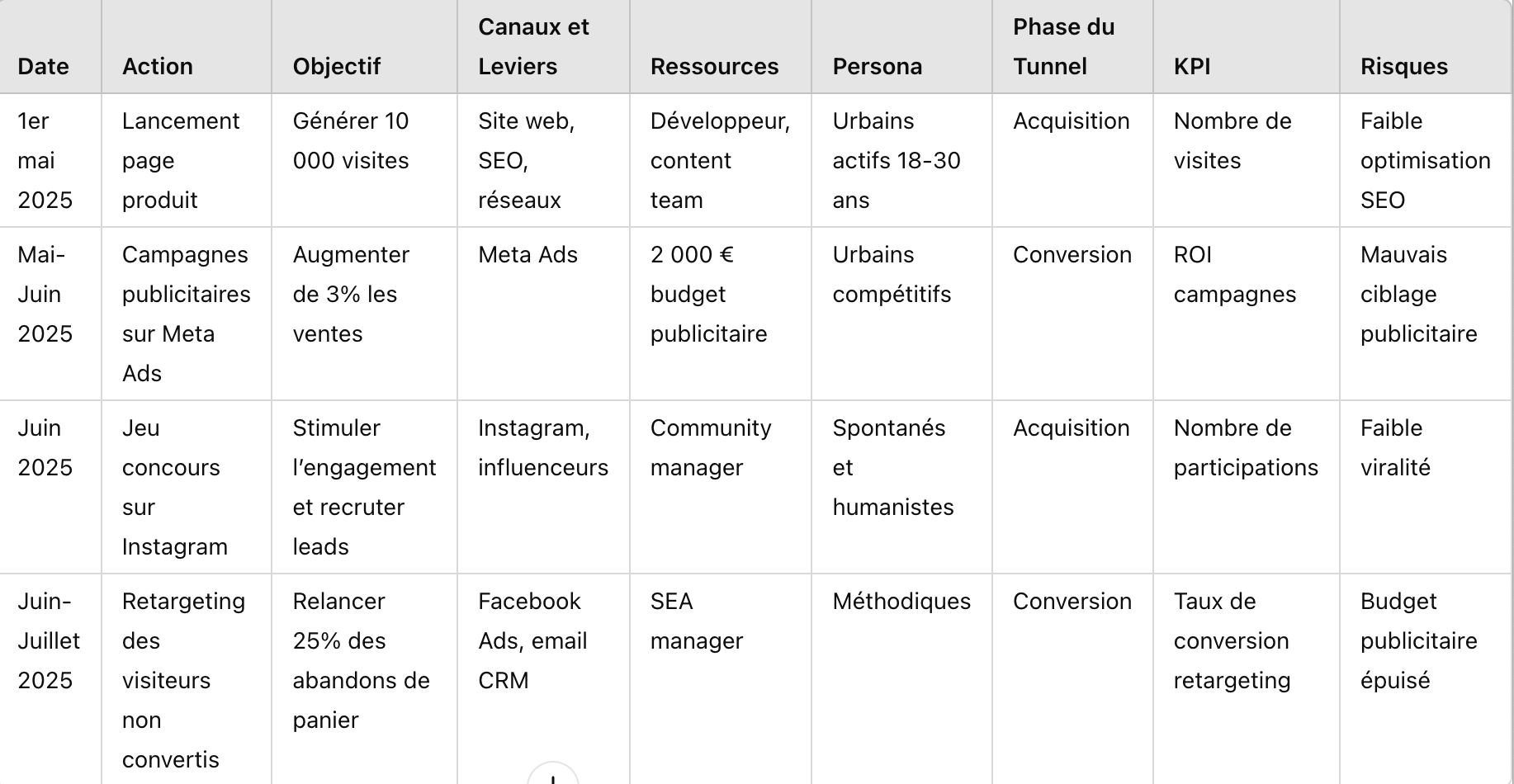
Task: Click the Risques column header
Action: [1403, 66]
